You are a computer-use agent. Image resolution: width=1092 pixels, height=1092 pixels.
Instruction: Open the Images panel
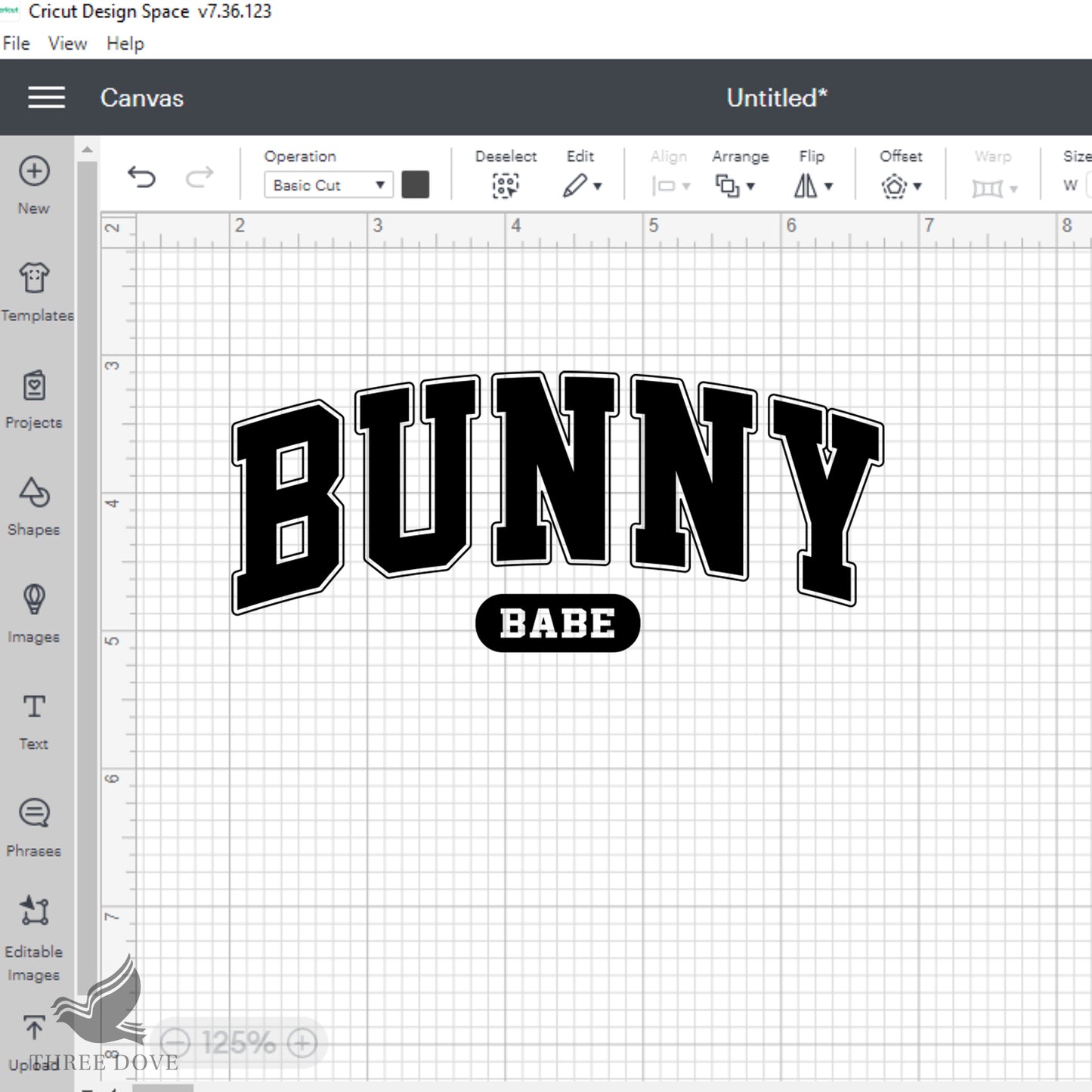tap(34, 600)
